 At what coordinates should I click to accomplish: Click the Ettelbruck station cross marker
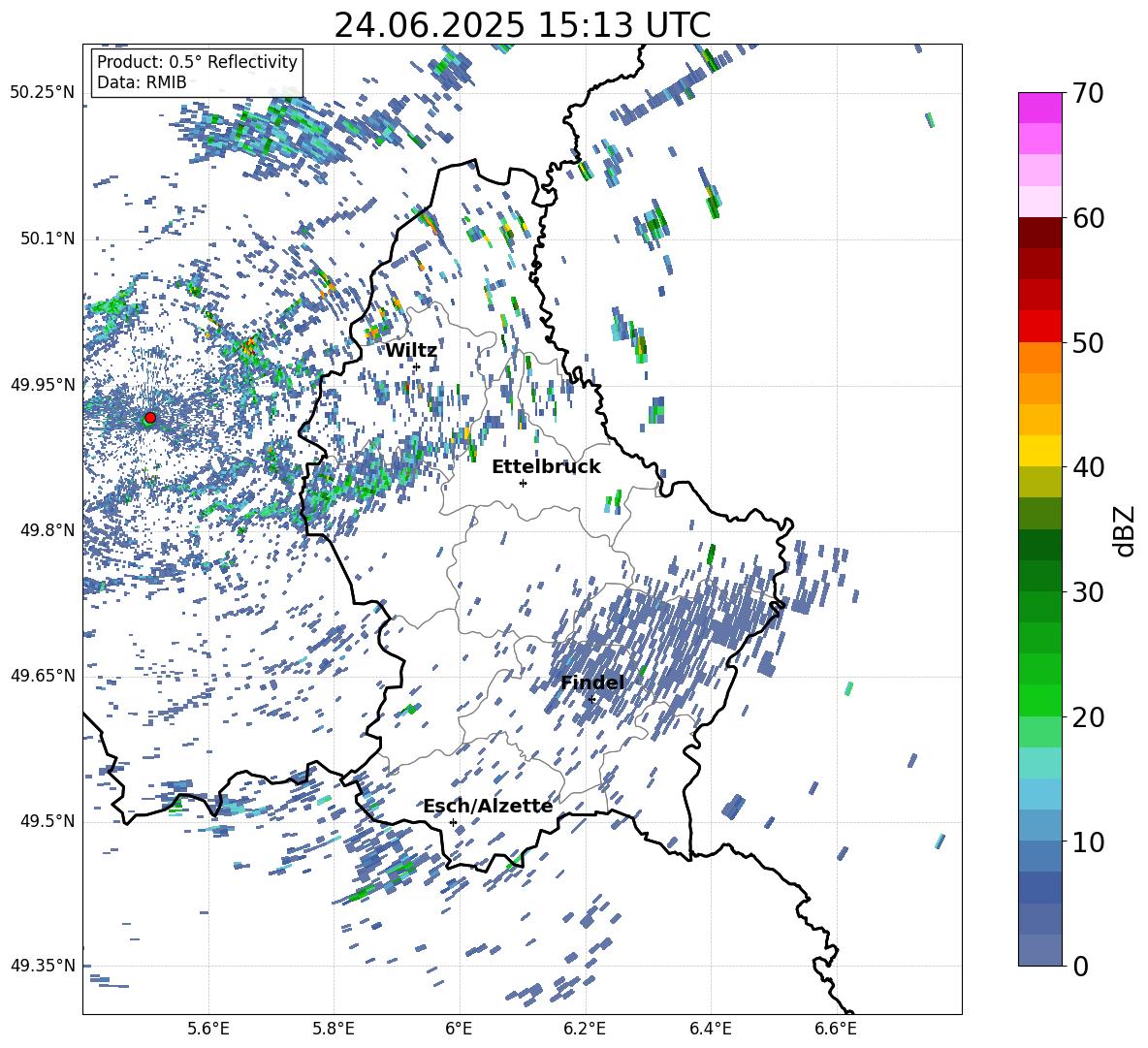click(x=523, y=483)
